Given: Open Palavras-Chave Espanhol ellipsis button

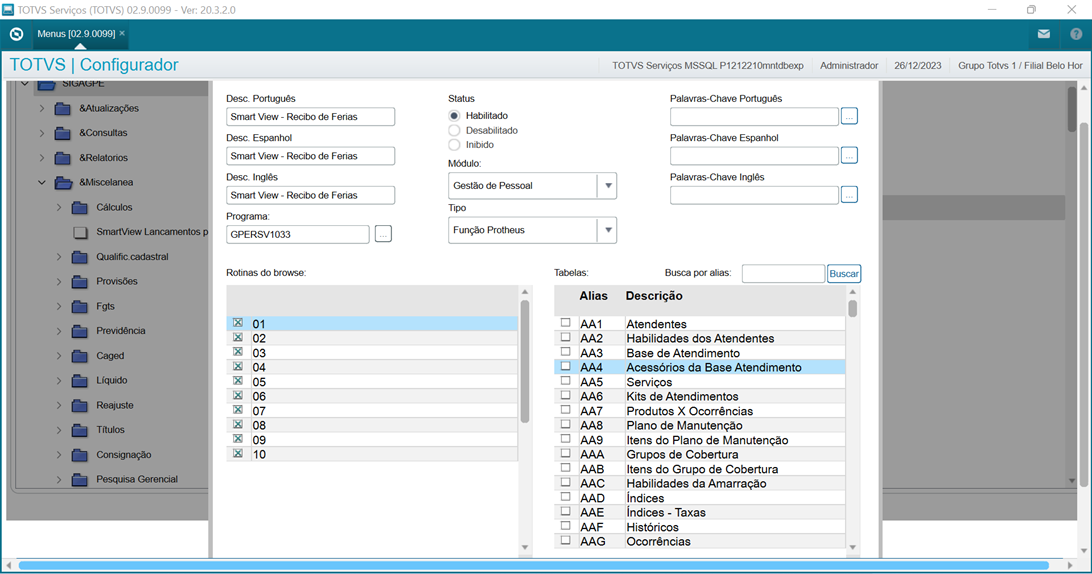Looking at the screenshot, I should 849,156.
